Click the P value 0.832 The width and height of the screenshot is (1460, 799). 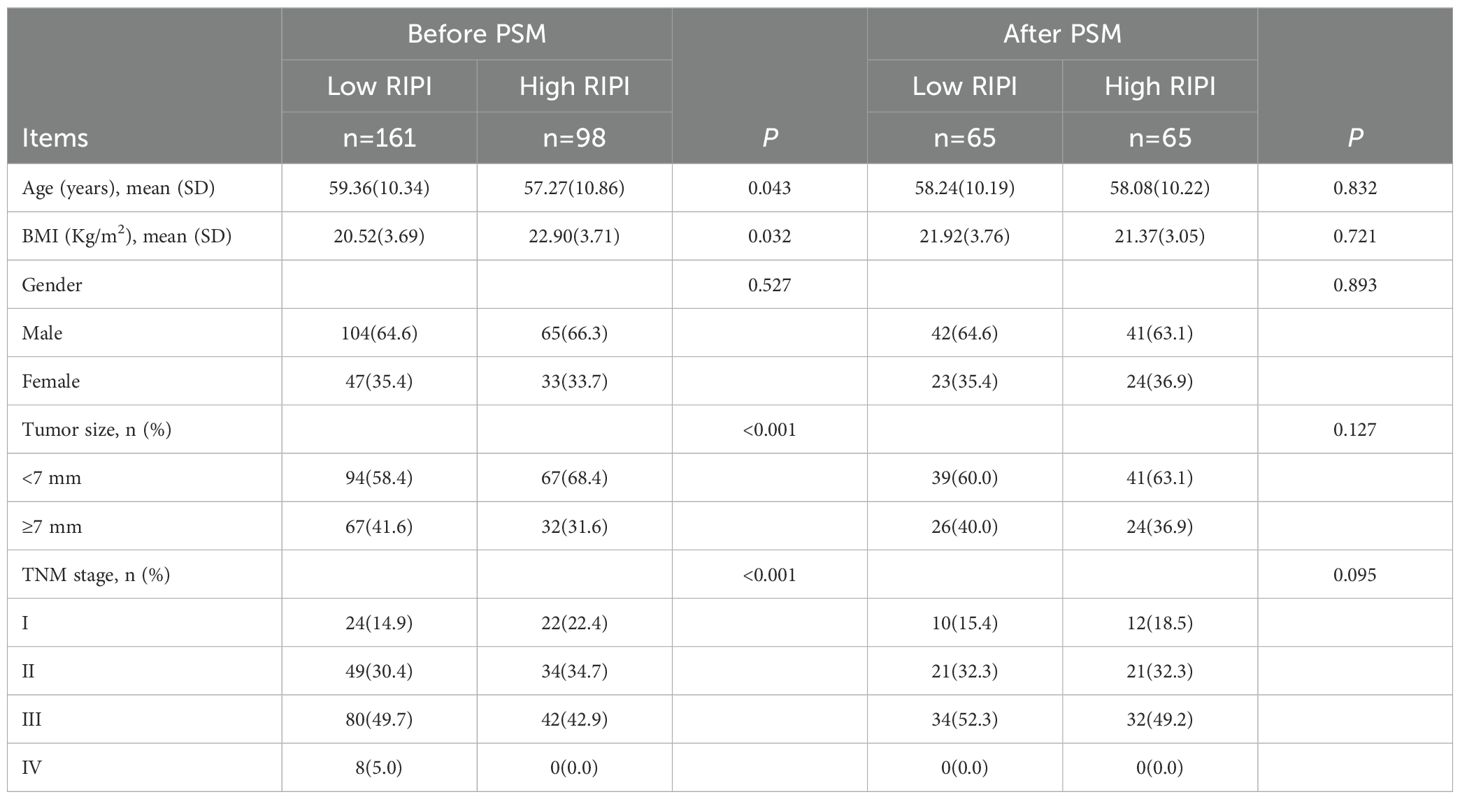(x=1355, y=187)
